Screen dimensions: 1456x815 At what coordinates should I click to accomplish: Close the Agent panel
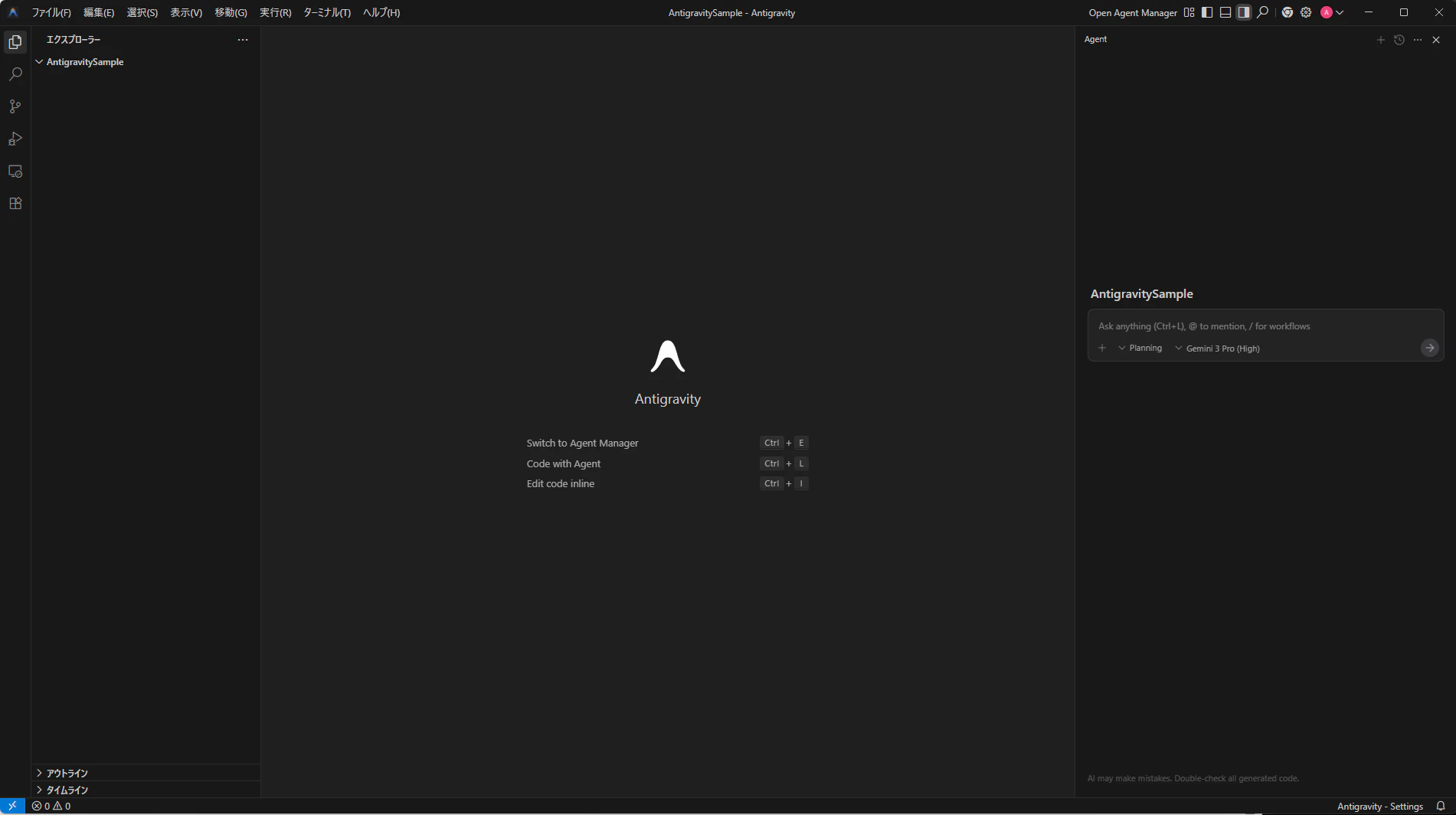point(1436,40)
